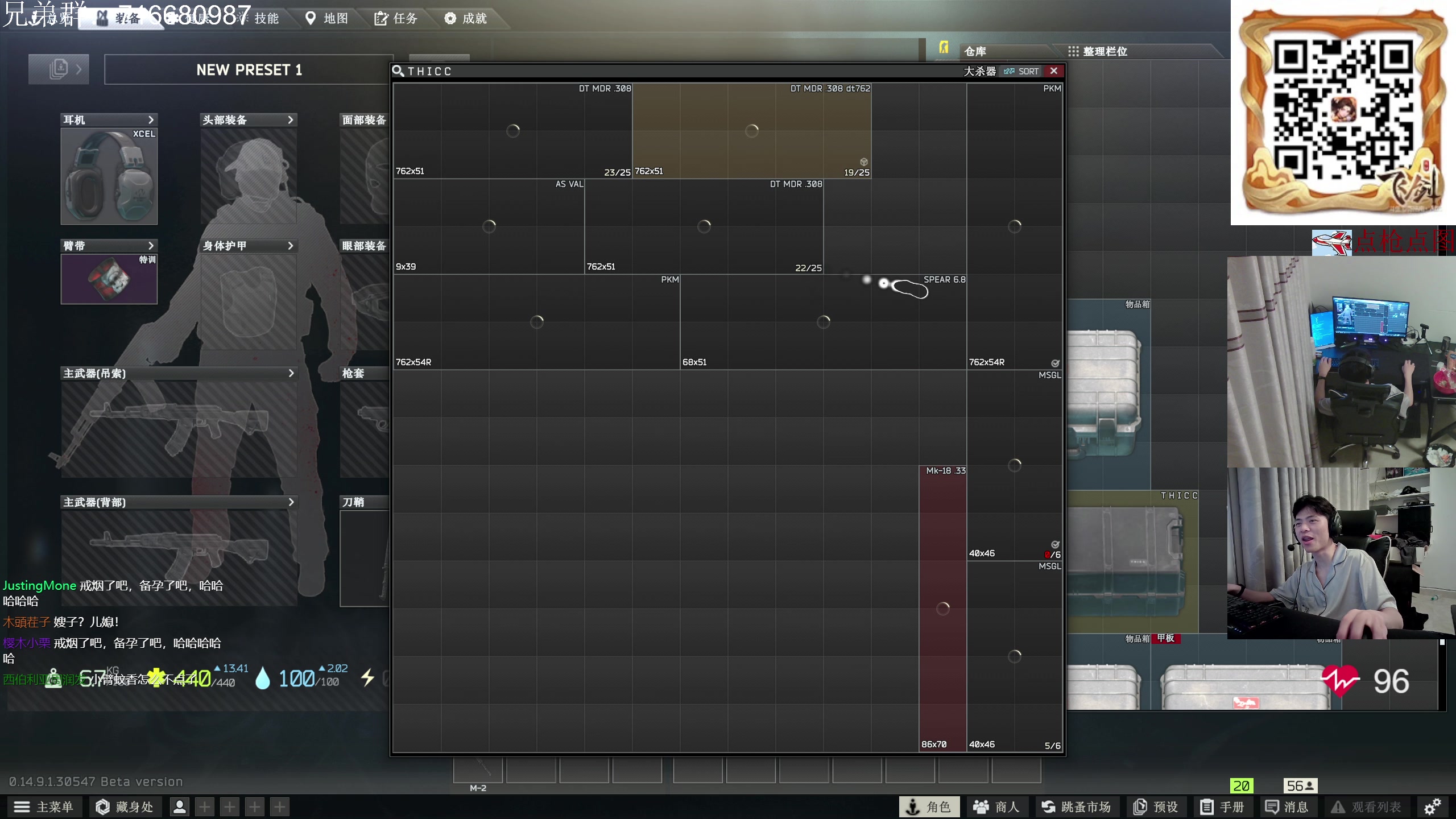Click the red Mk-18 .33 rifle slot
Image resolution: width=1456 pixels, height=819 pixels.
click(x=942, y=609)
